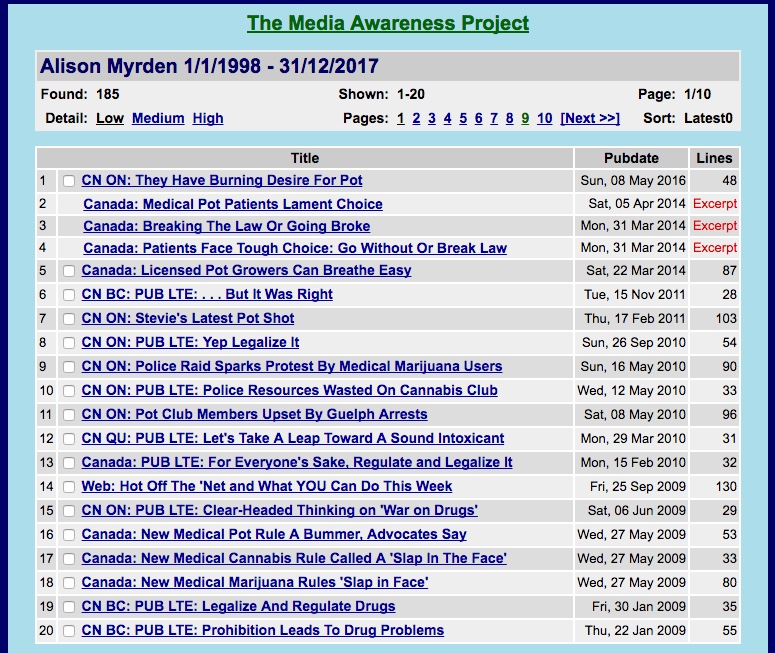Tick checkbox for New Medical Marijuana Rules row
The image size is (775, 653).
point(69,583)
